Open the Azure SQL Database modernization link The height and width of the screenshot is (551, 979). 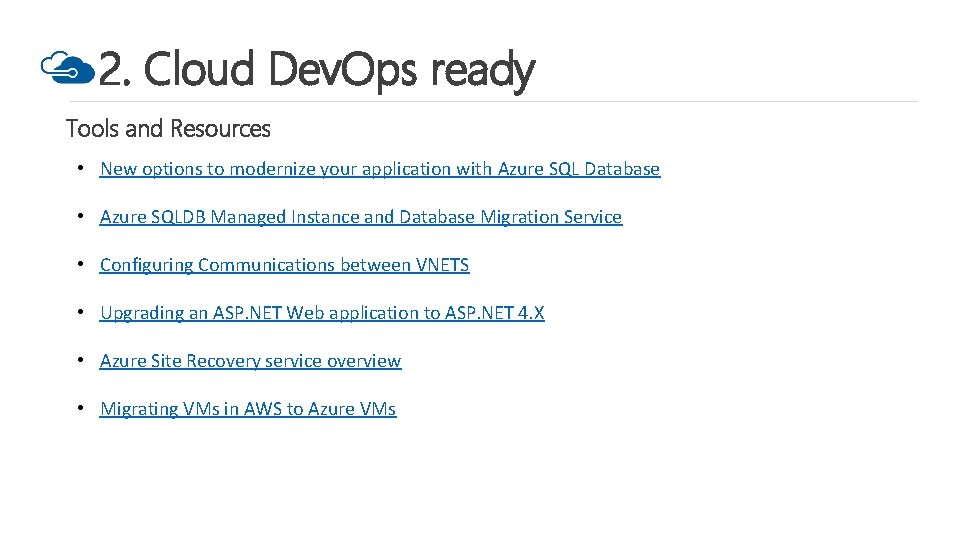click(x=380, y=169)
